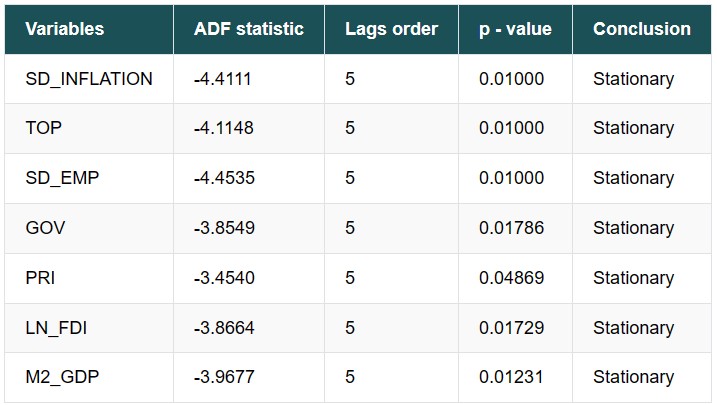Select the SD_EMP variable cell

89,178
